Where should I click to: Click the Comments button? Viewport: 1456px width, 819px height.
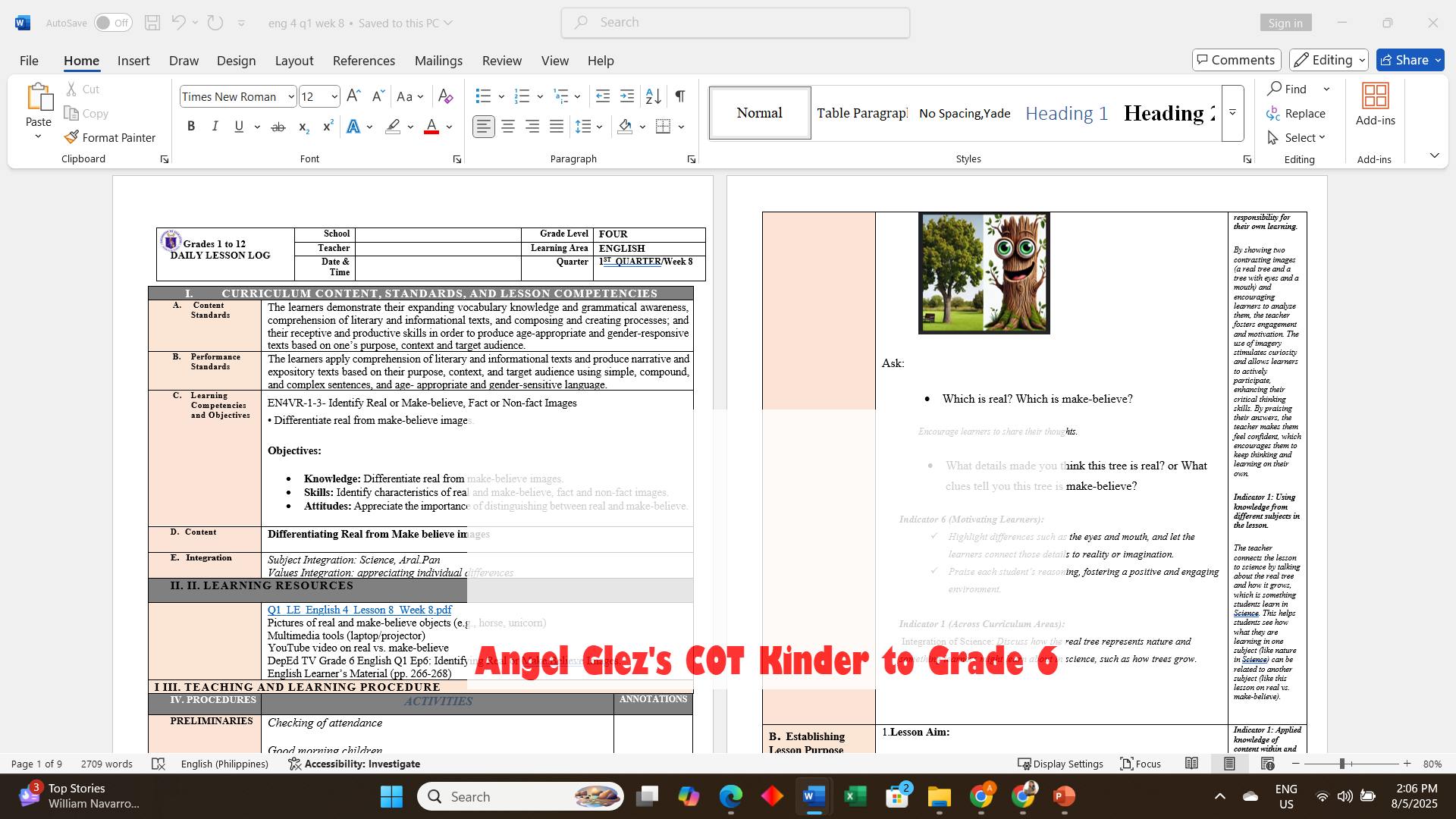point(1237,60)
